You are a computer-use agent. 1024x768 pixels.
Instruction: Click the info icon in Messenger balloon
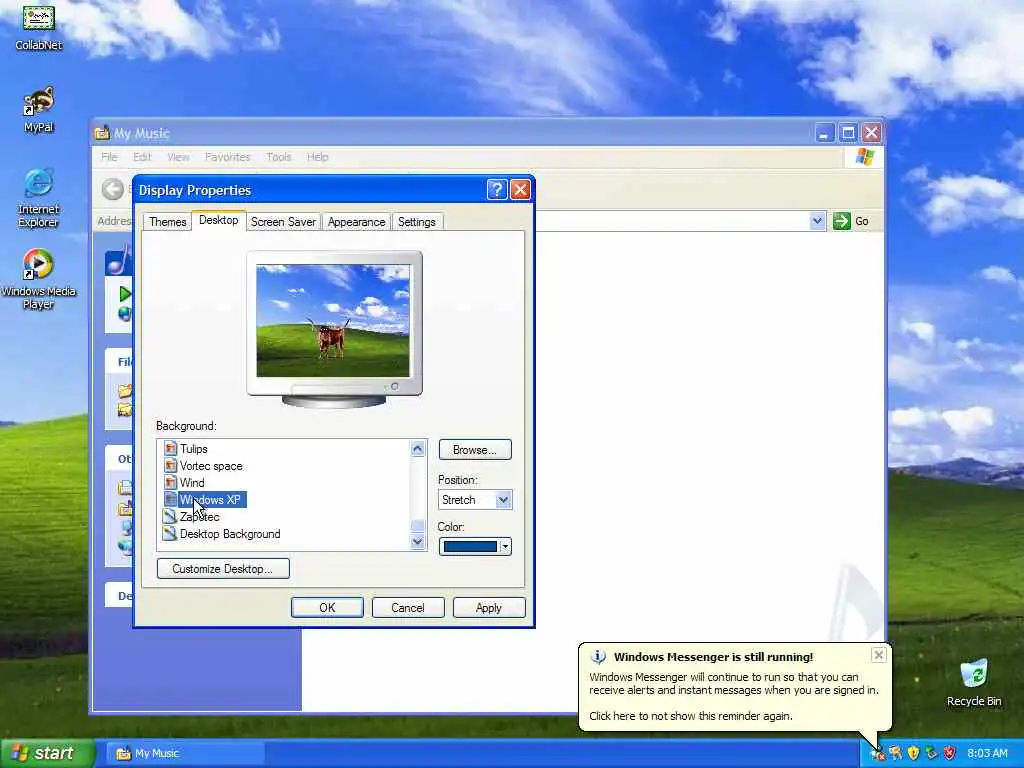(598, 657)
